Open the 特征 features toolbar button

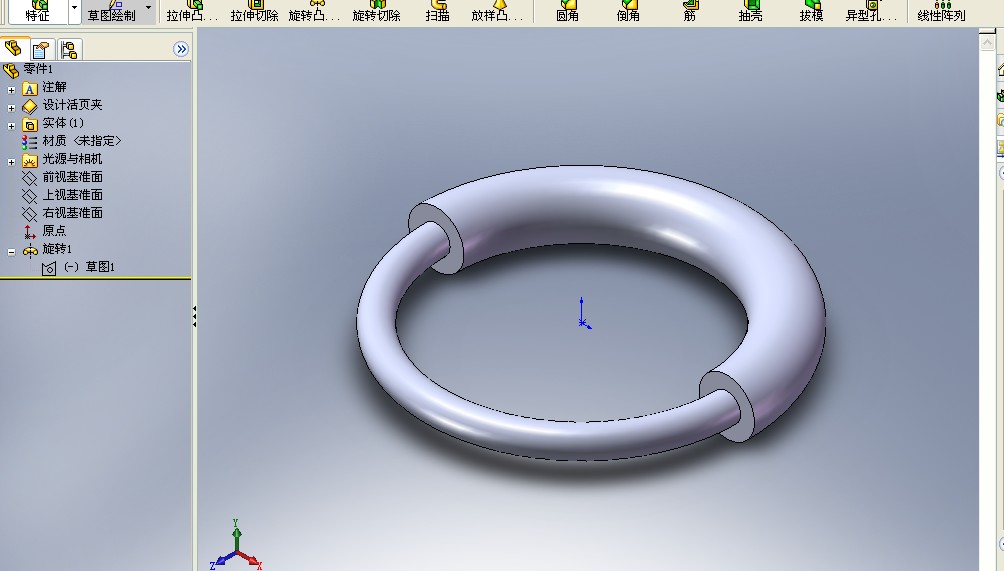tap(37, 12)
